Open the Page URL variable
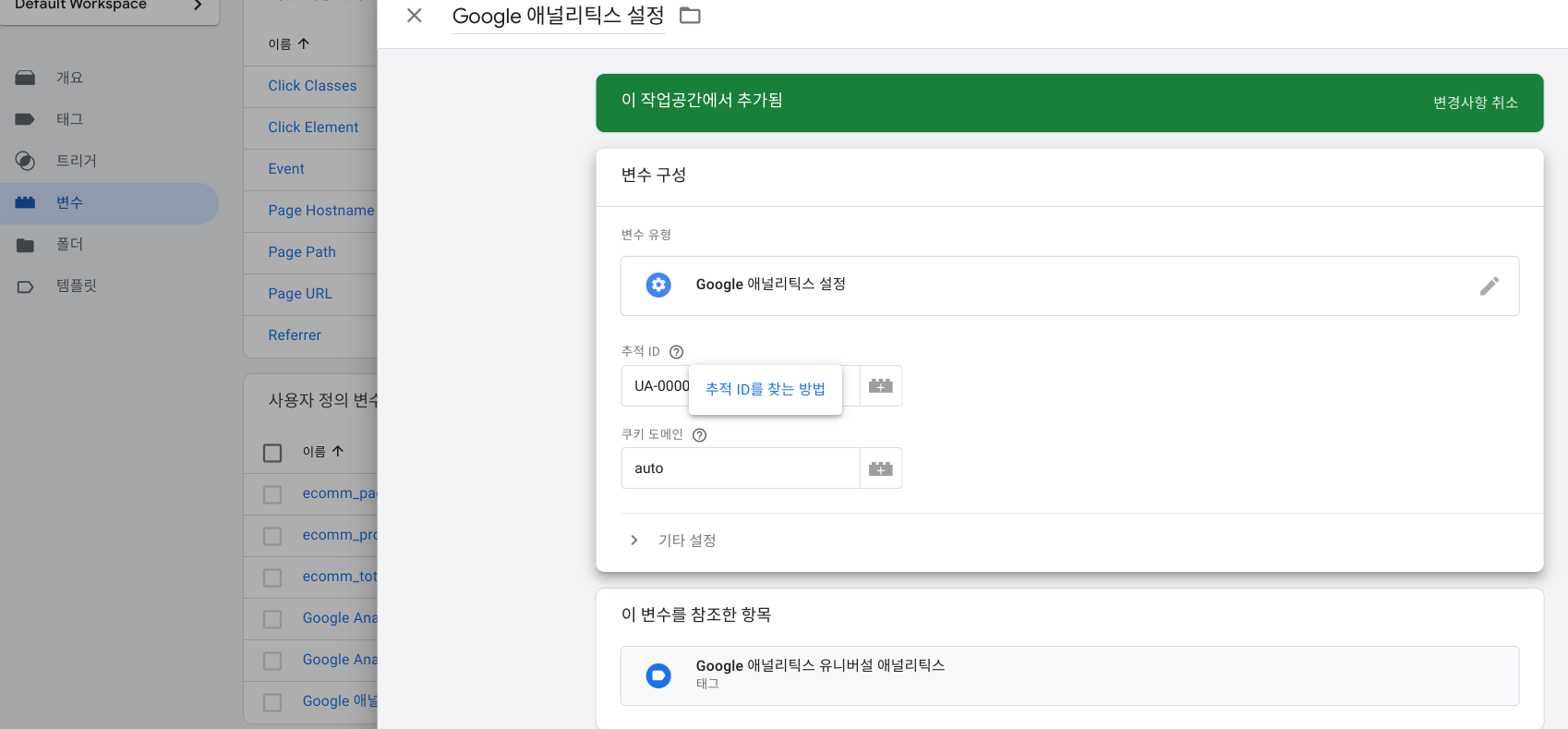This screenshot has width=1568, height=729. tap(300, 293)
